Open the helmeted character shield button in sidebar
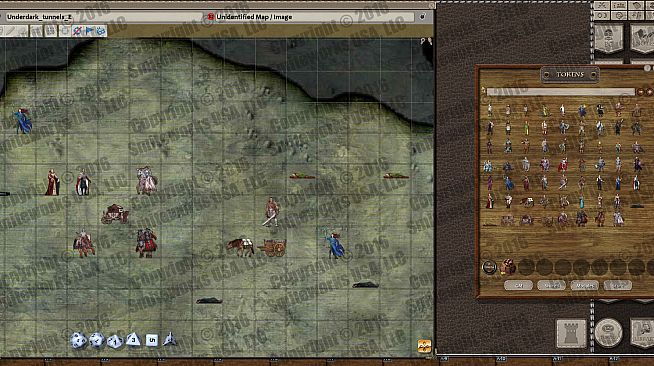Screen dimensions: 654x366 [609, 39]
